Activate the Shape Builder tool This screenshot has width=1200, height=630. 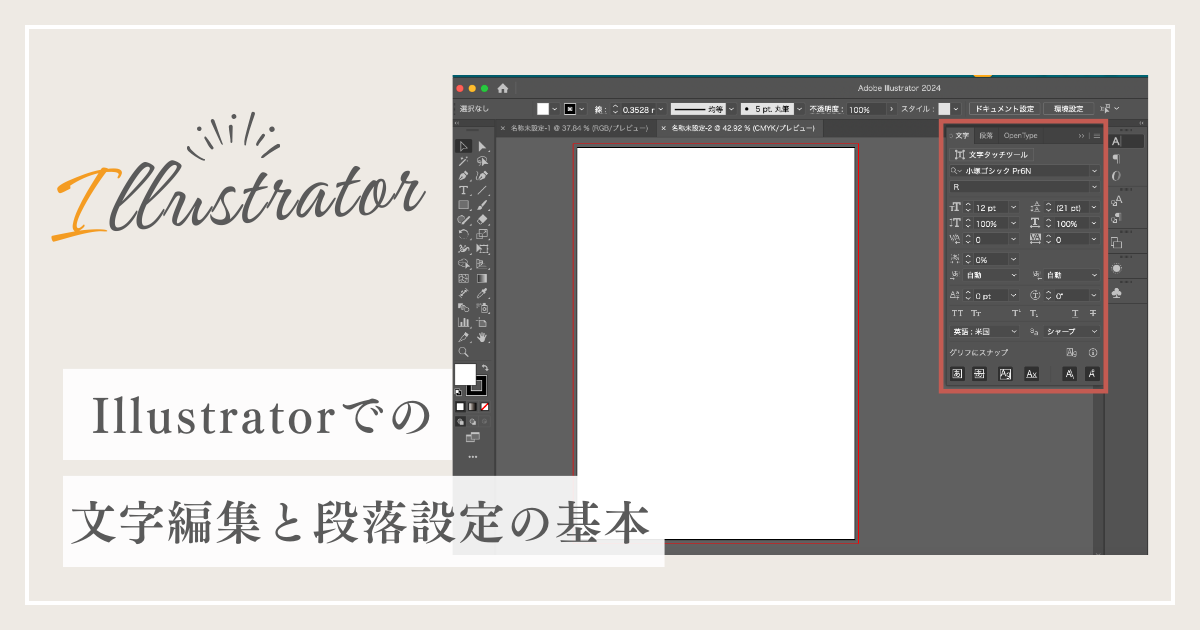(x=464, y=263)
